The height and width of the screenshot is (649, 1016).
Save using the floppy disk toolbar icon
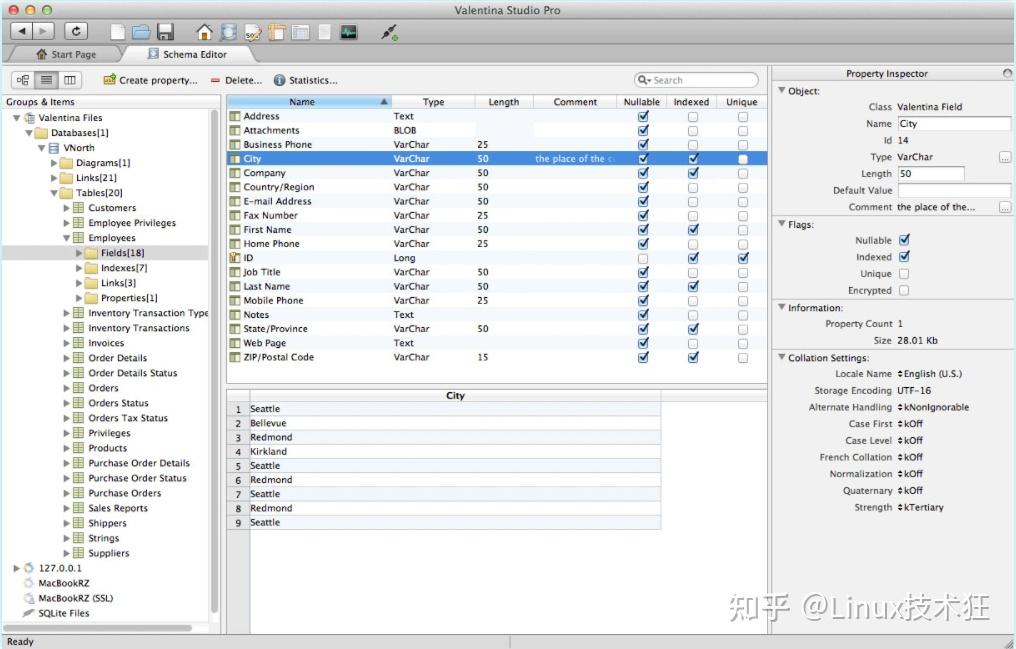click(x=165, y=32)
